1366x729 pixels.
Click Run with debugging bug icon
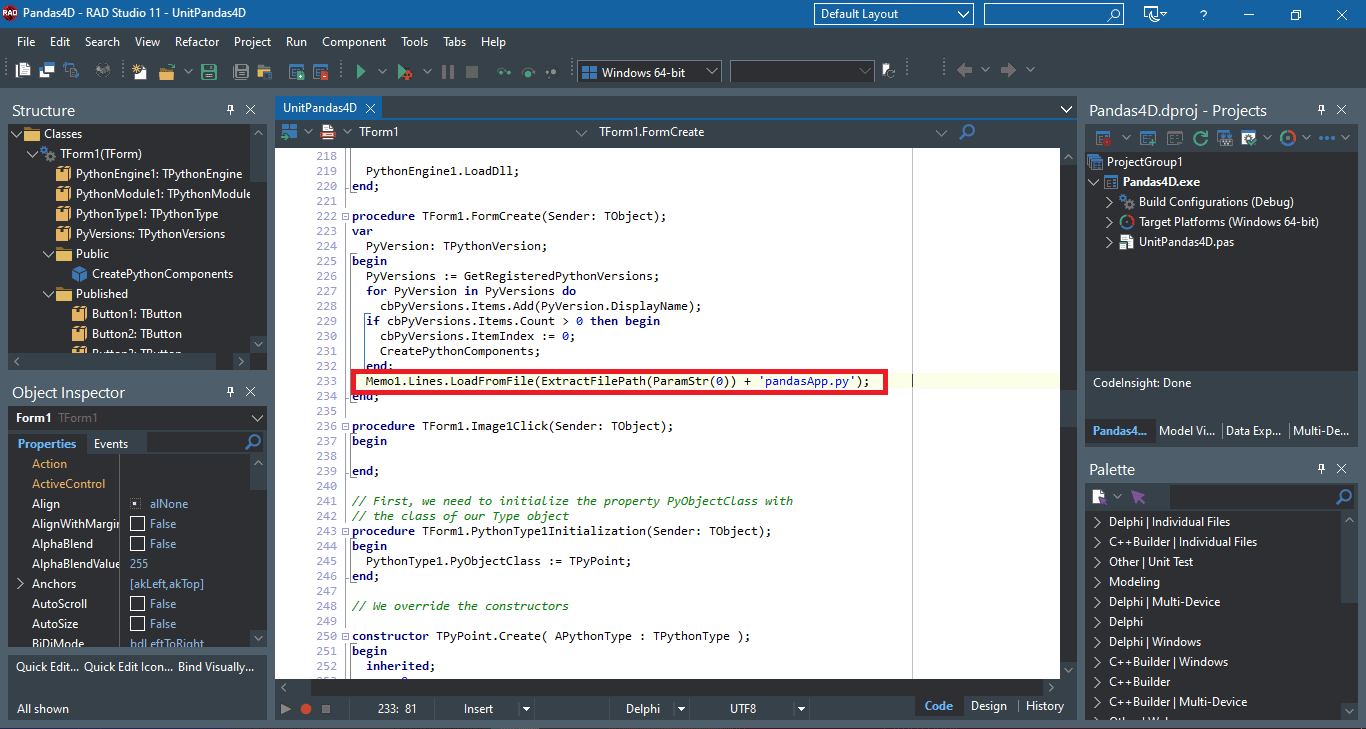tap(405, 72)
